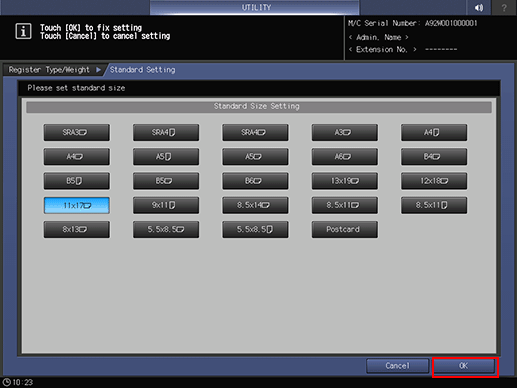The image size is (517, 388).
Task: Choose the A6 landscape size
Action: (x=344, y=157)
